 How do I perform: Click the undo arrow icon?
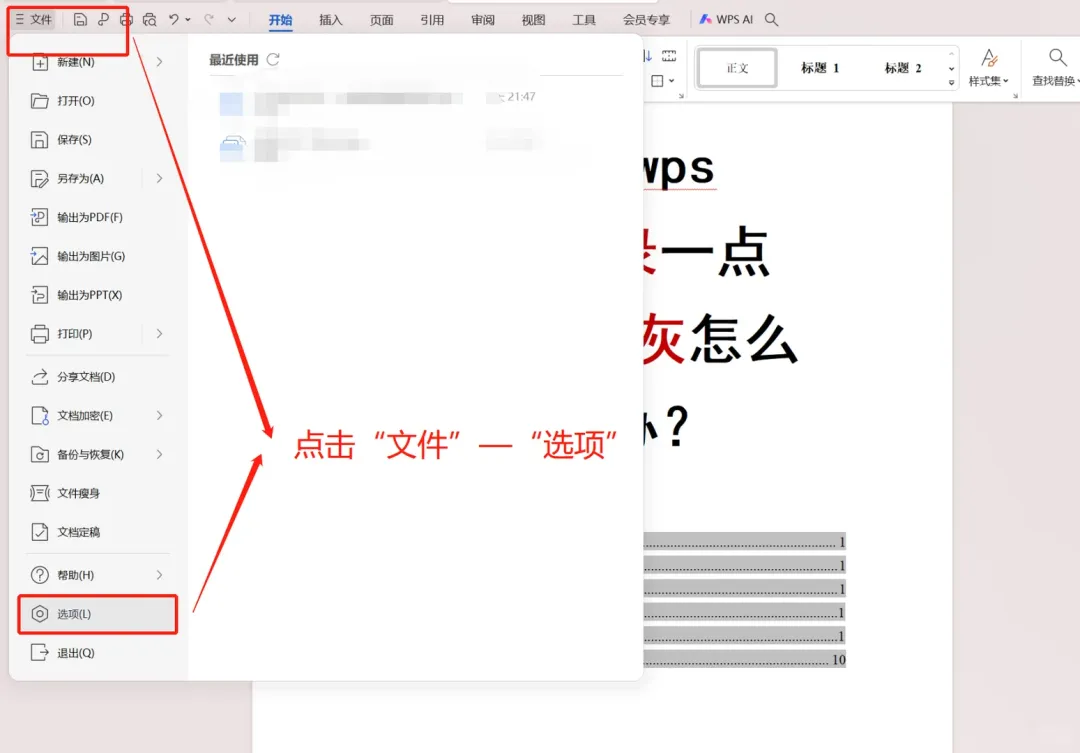174,19
